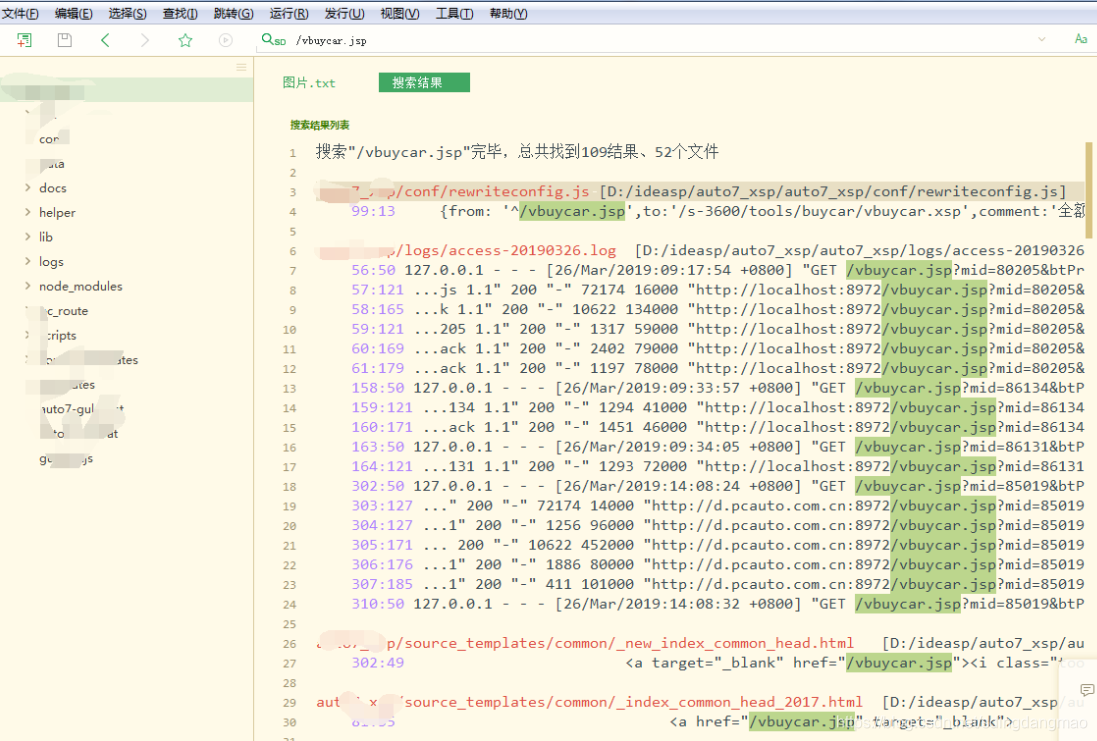Image resolution: width=1097 pixels, height=741 pixels.
Task: Navigate back using the green arrow icon
Action: pyautogui.click(x=104, y=39)
